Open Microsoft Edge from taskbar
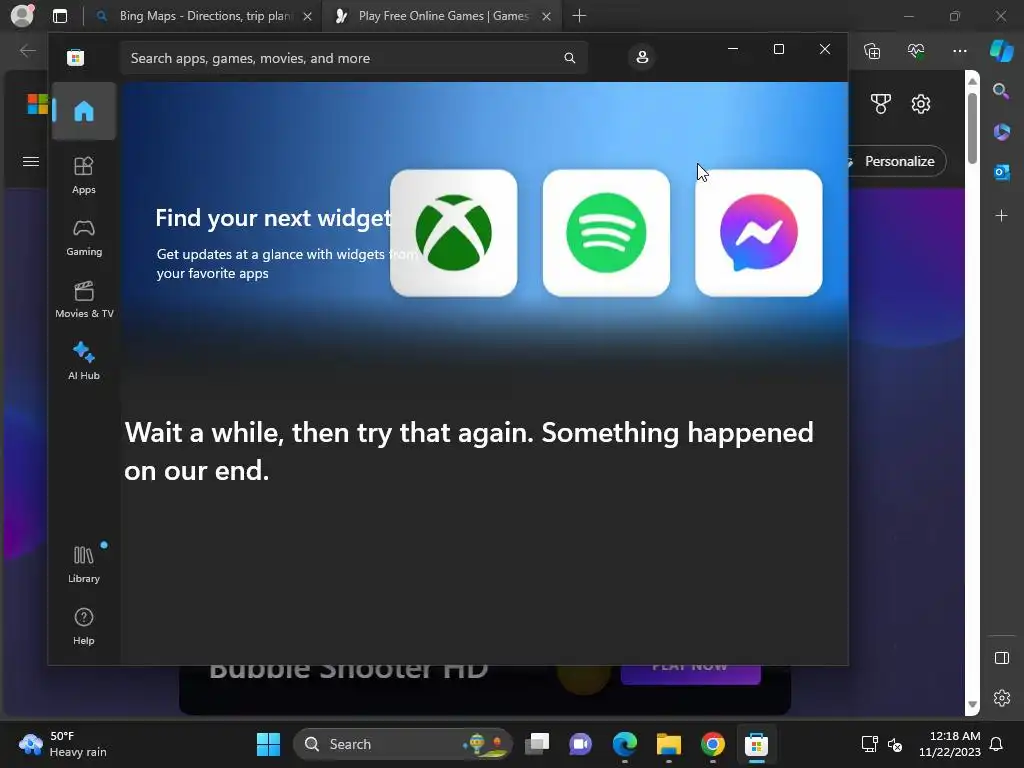 (x=625, y=744)
